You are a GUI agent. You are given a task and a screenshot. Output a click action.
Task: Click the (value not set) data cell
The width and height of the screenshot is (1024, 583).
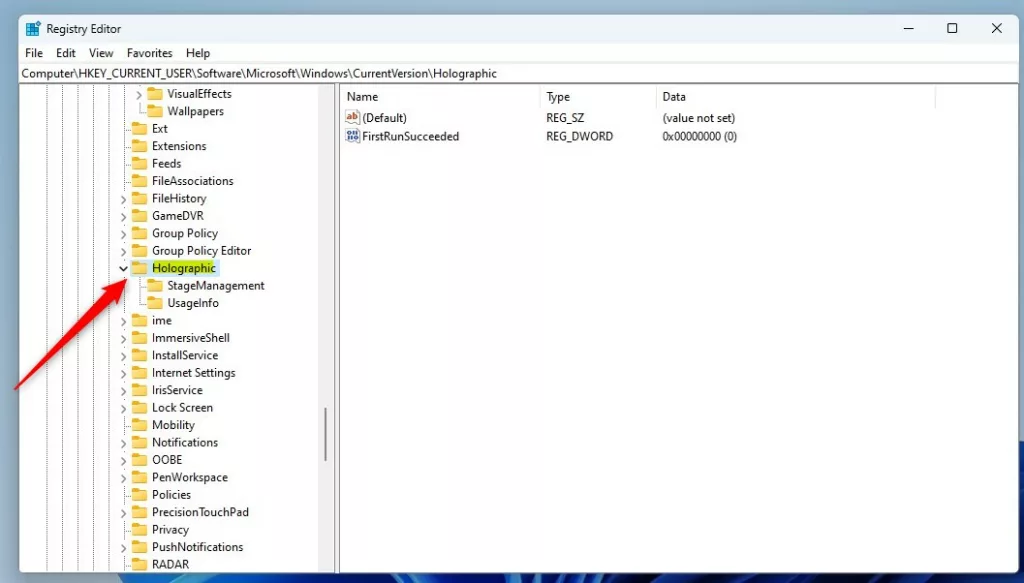(x=698, y=118)
